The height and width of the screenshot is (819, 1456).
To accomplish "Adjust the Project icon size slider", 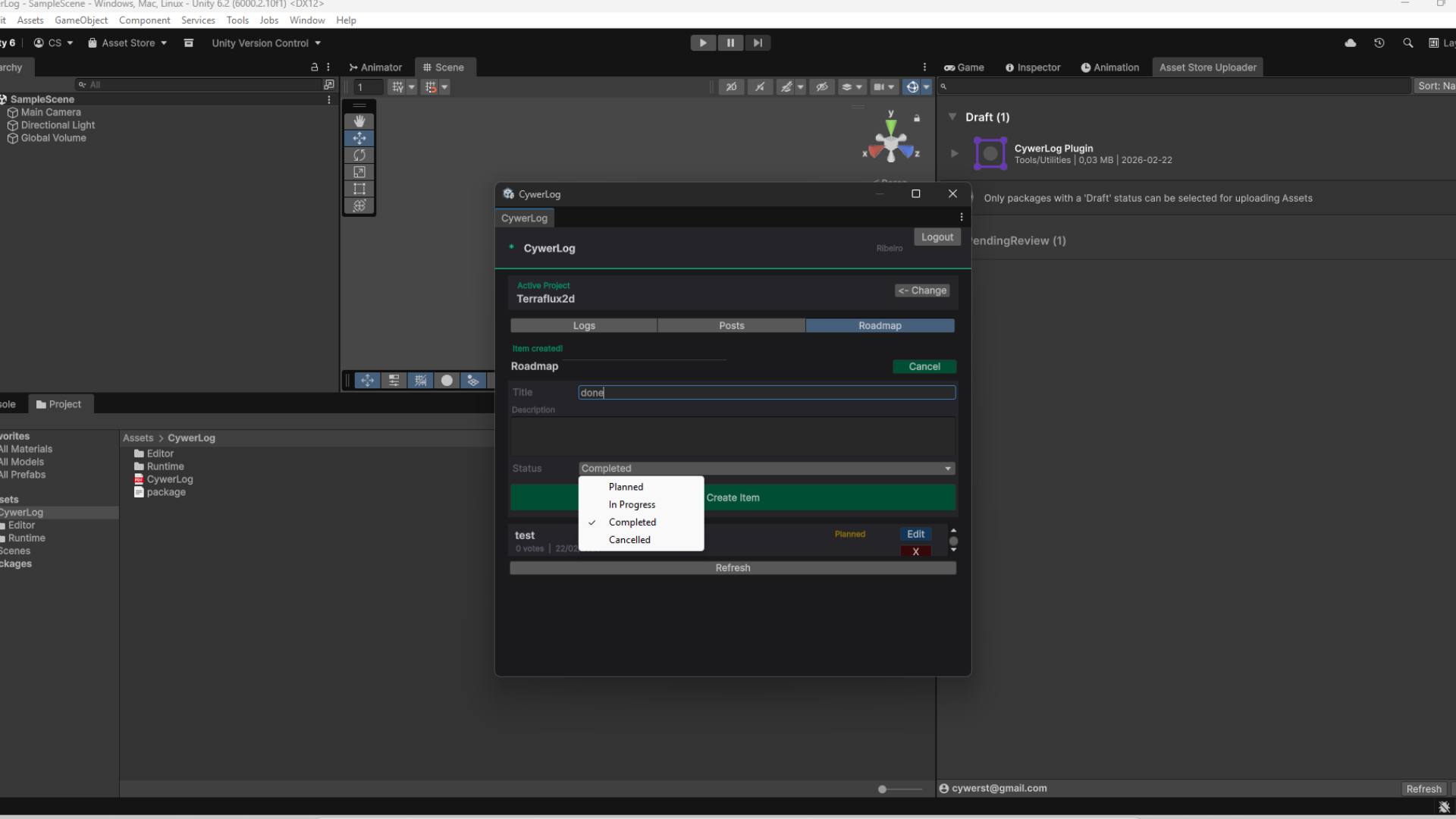I will 883,789.
